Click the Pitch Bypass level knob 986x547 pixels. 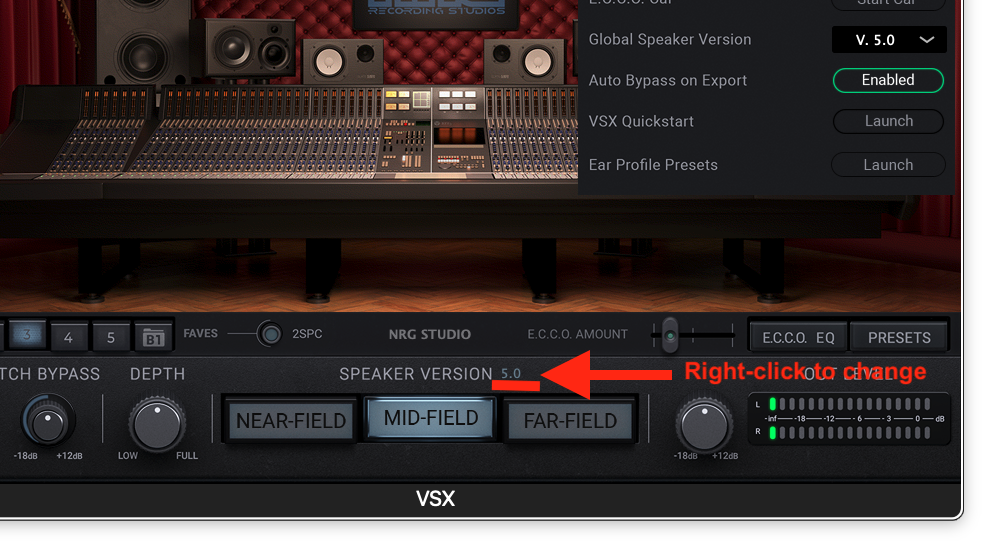tap(47, 422)
